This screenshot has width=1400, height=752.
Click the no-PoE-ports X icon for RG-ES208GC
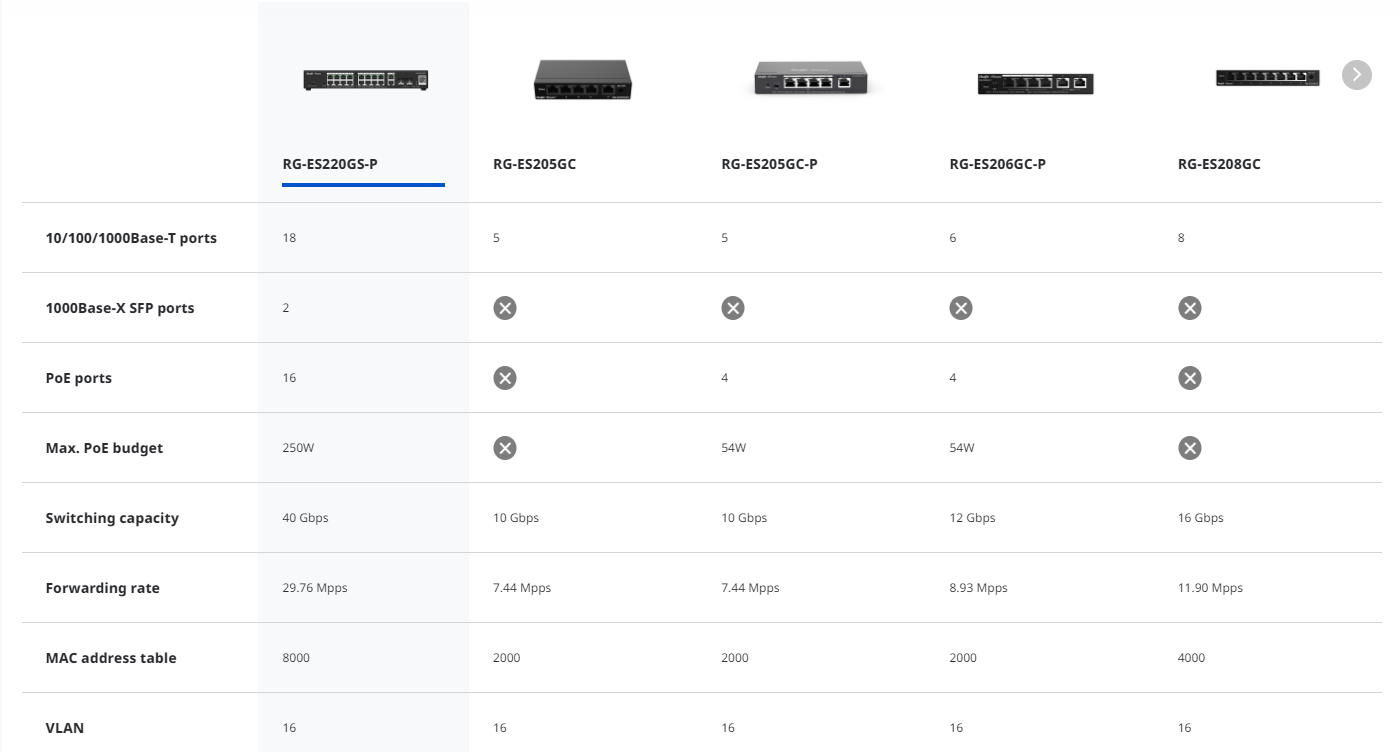click(1189, 378)
